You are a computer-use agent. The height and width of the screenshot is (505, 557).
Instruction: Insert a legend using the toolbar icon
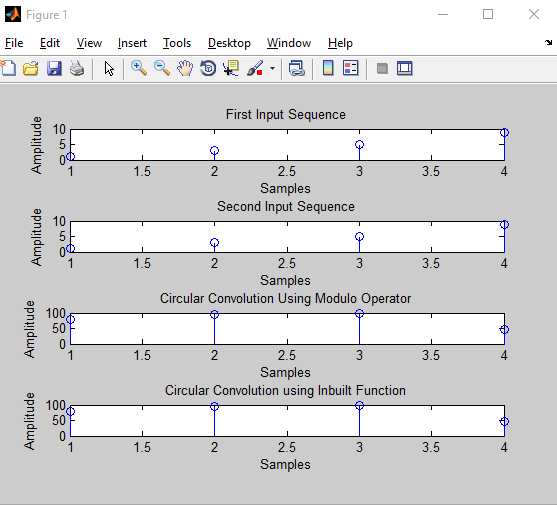coord(351,68)
